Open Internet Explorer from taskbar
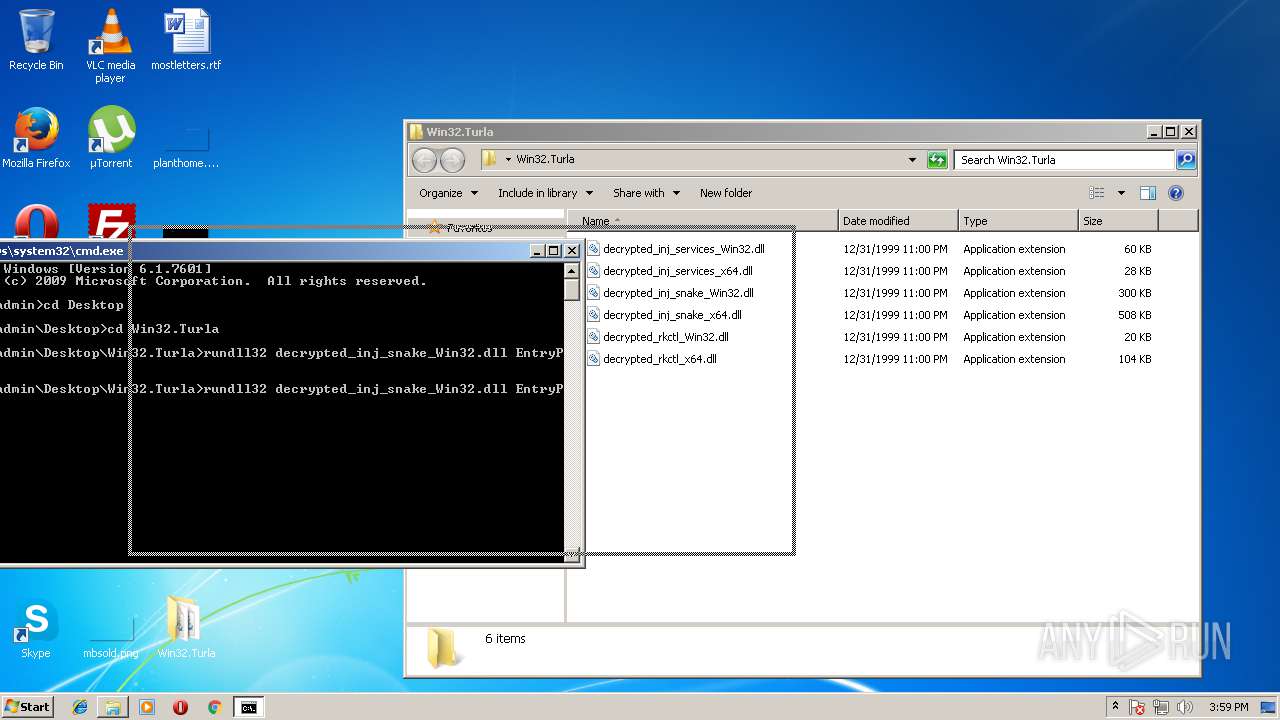 [x=80, y=707]
